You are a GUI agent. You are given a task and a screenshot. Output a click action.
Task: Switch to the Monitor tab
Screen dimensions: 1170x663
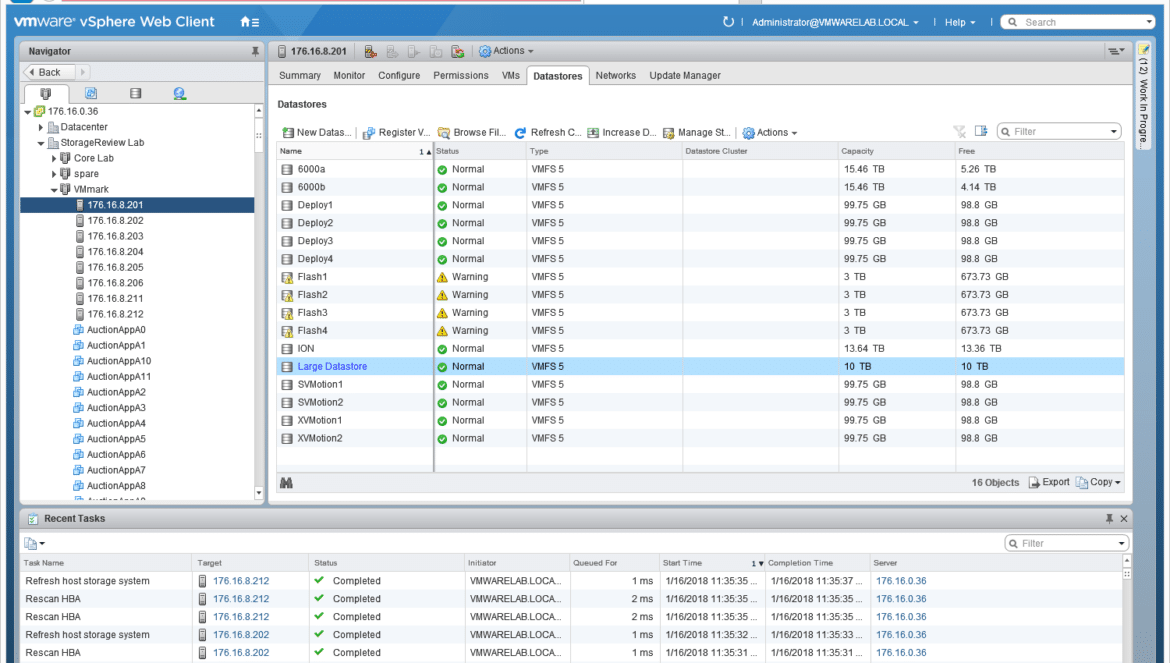(x=349, y=75)
